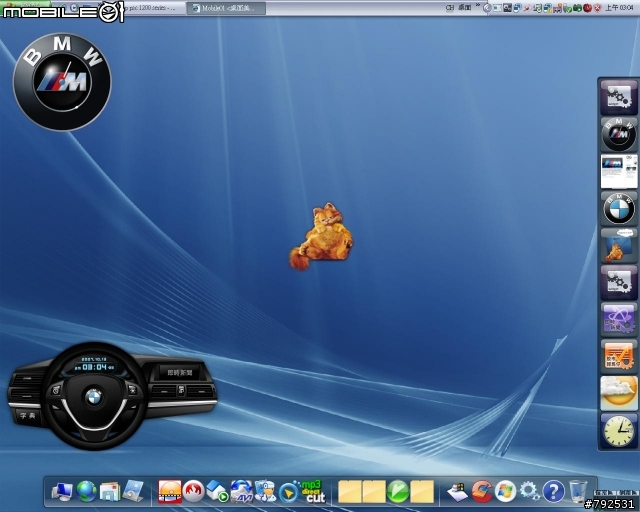Viewport: 640px width, 512px height.
Task: Open the blue question mark help icon
Action: [553, 491]
